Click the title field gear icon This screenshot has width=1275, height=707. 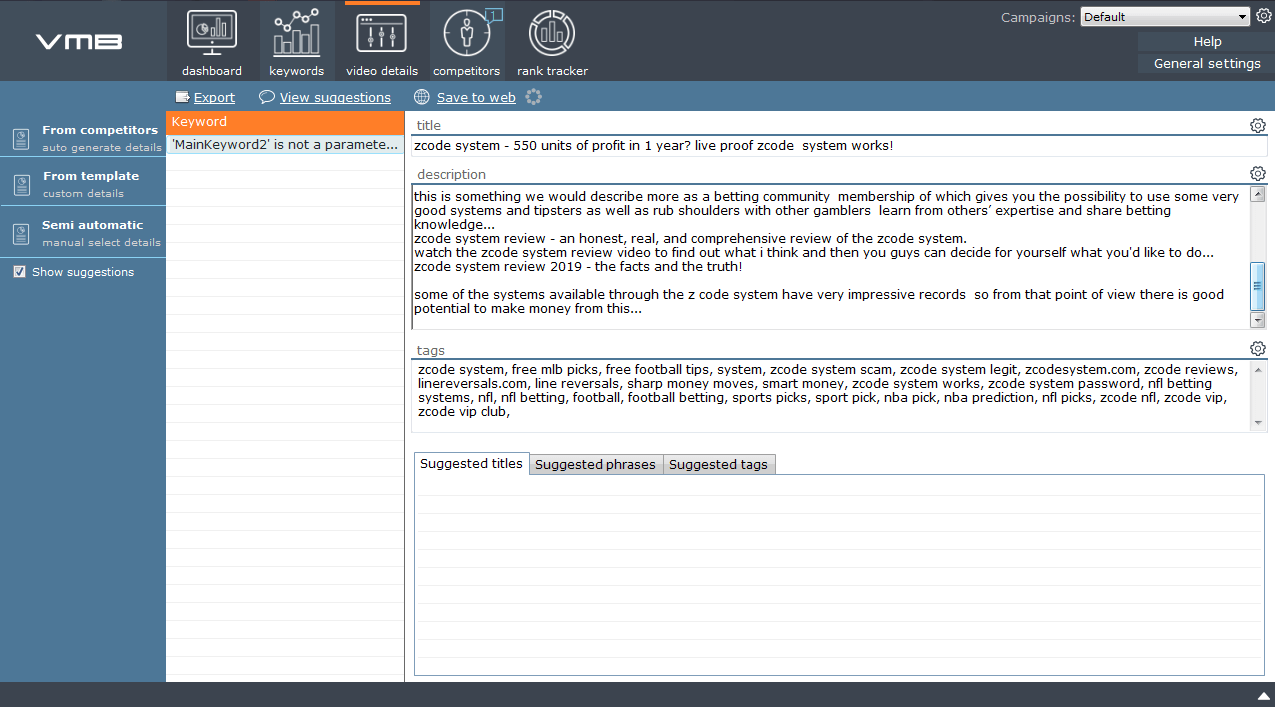pyautogui.click(x=1258, y=125)
